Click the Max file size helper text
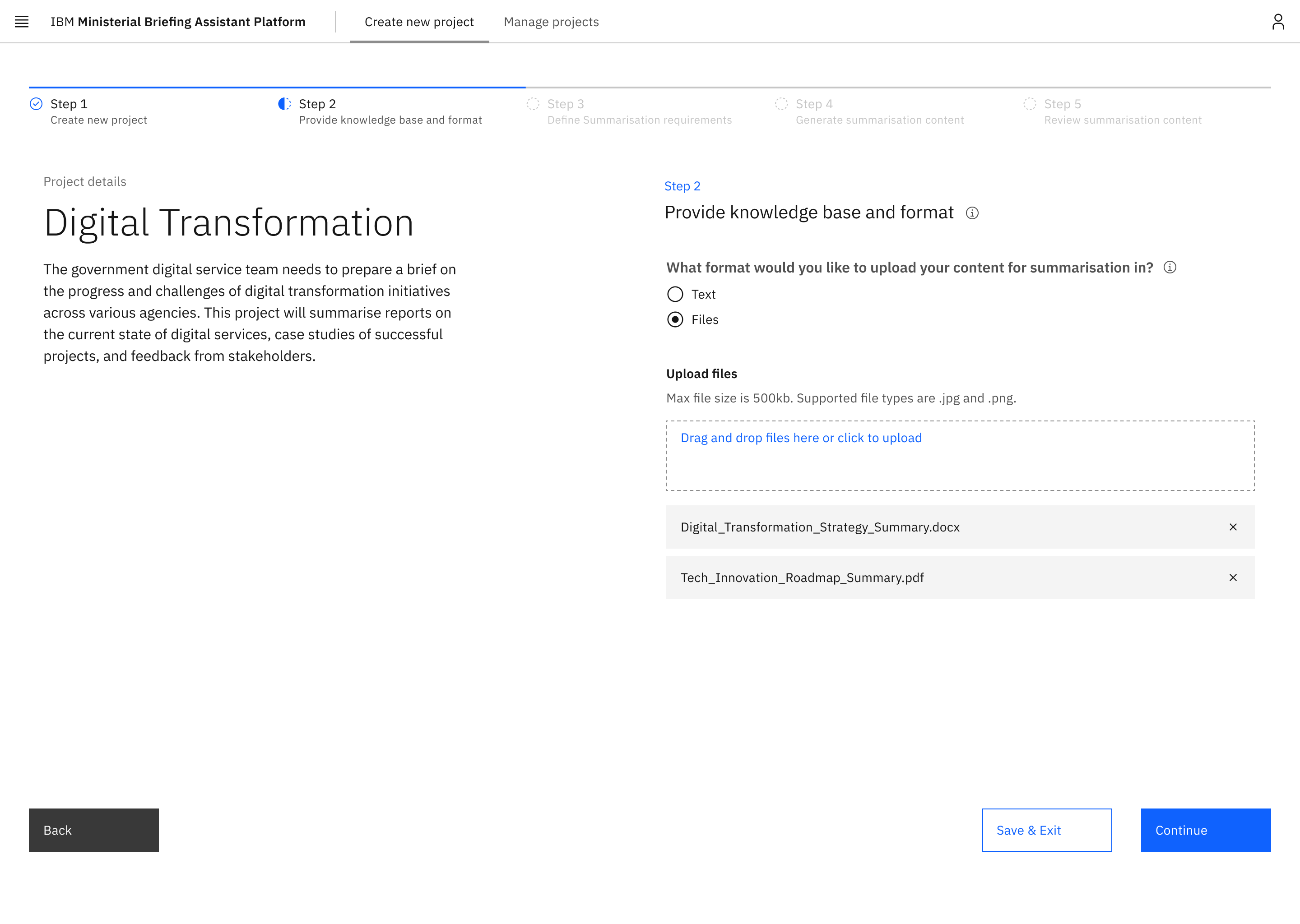The image size is (1300, 924). point(840,398)
